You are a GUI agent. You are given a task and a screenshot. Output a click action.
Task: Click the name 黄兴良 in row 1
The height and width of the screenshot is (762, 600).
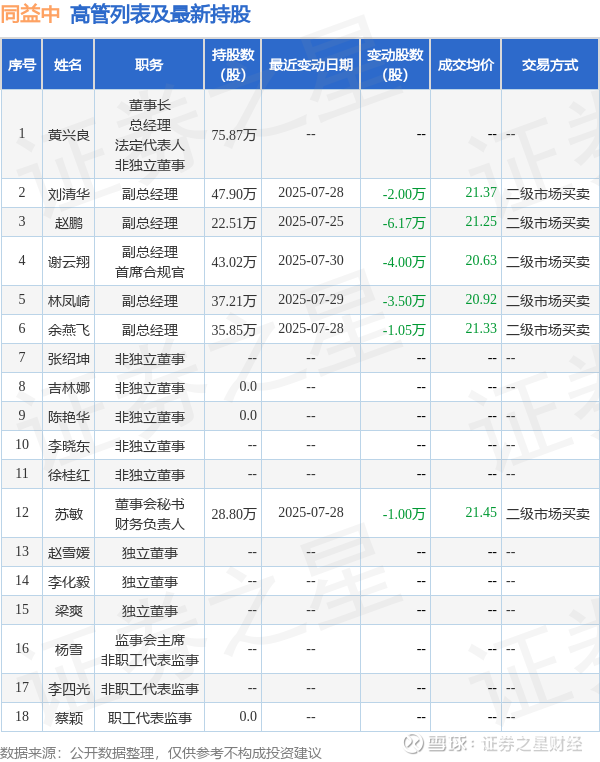pos(69,135)
